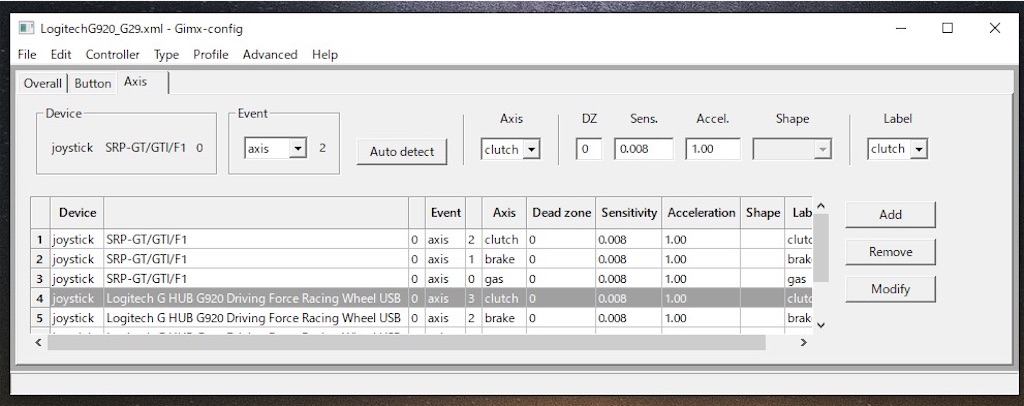The height and width of the screenshot is (406, 1024).
Task: Click the gas axis cell in row 3
Action: tap(504, 279)
